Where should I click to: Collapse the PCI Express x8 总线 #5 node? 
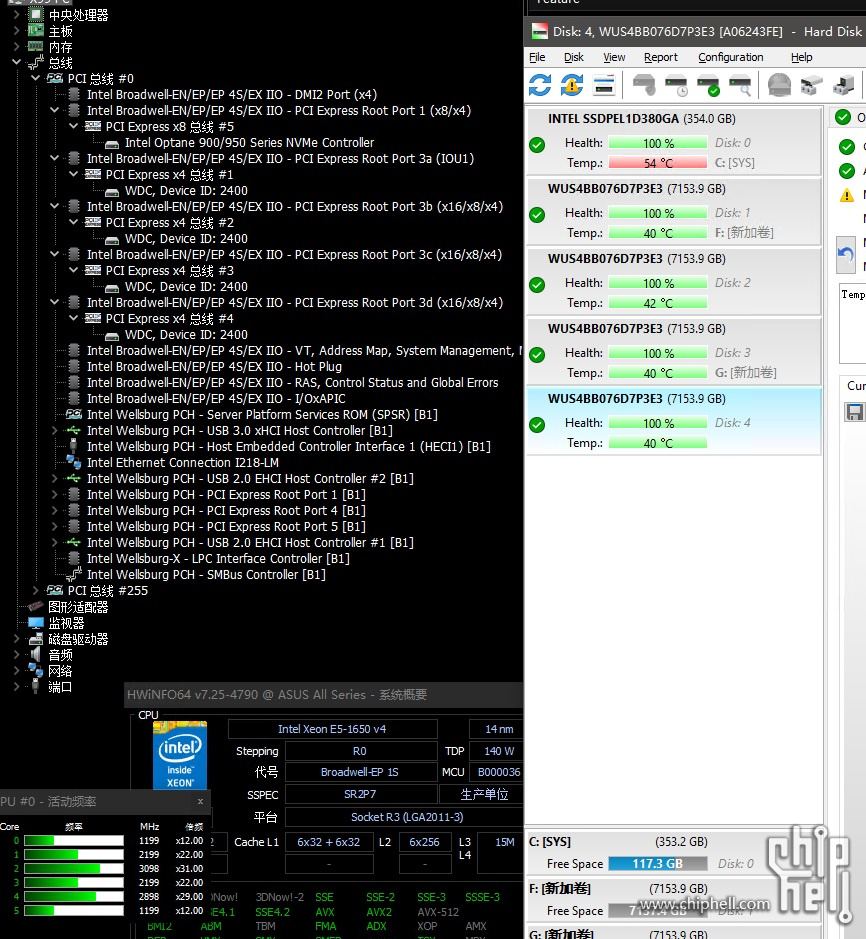pyautogui.click(x=74, y=126)
